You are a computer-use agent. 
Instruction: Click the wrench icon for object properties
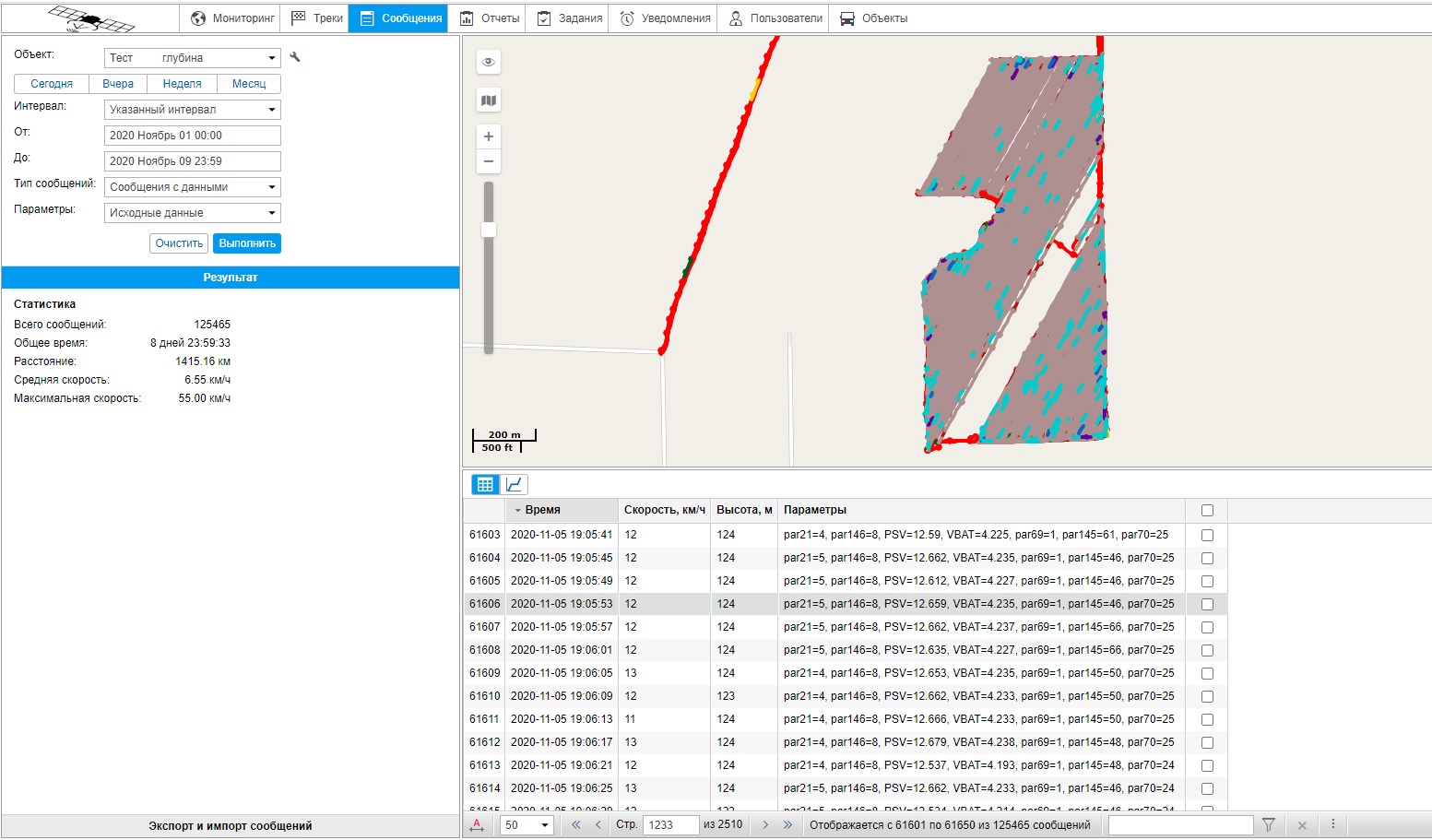pyautogui.click(x=295, y=57)
